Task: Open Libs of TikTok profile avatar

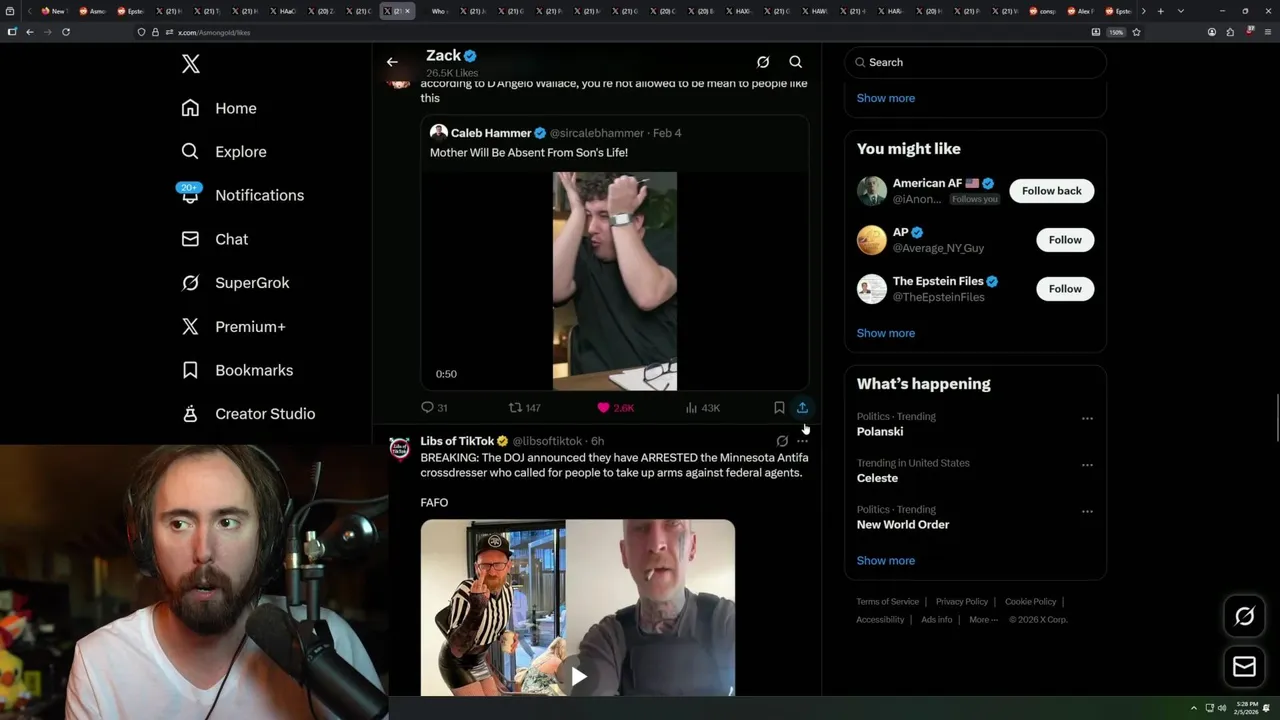Action: [x=399, y=448]
